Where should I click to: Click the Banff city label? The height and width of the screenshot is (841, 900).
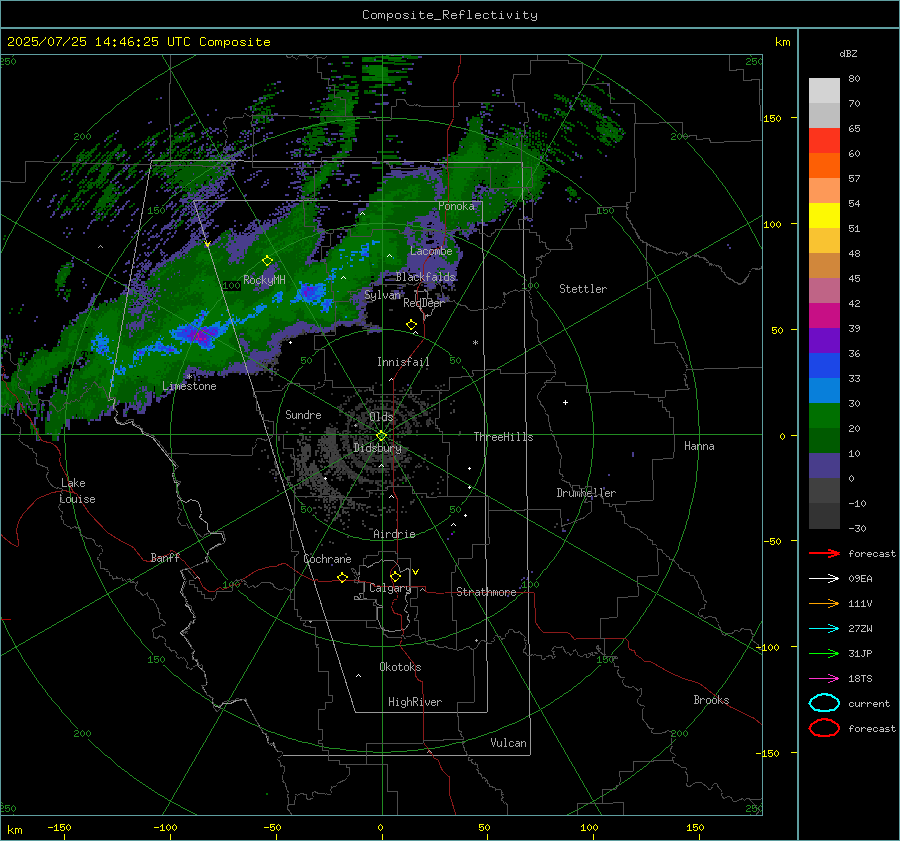point(165,557)
